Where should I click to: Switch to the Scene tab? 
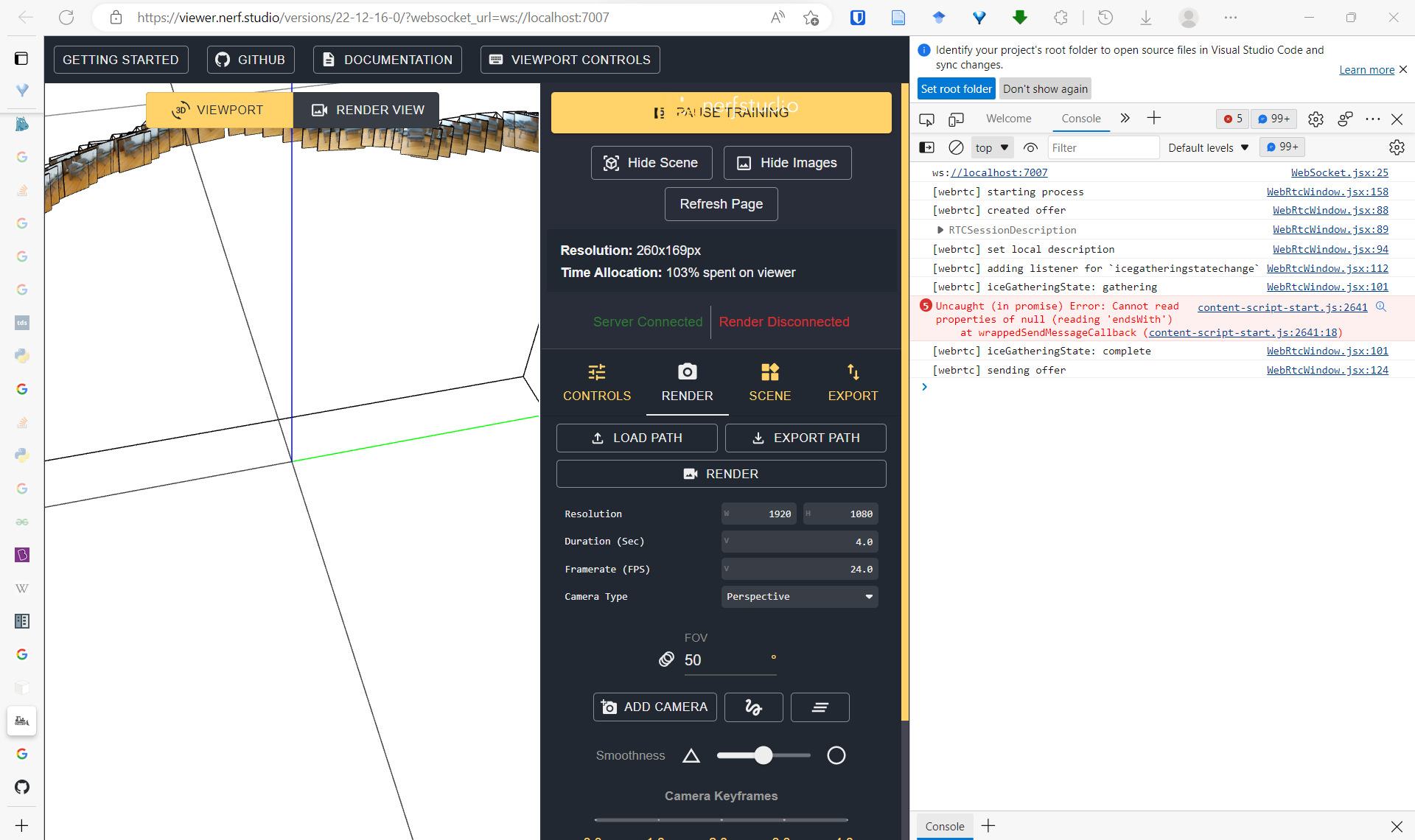(x=769, y=382)
